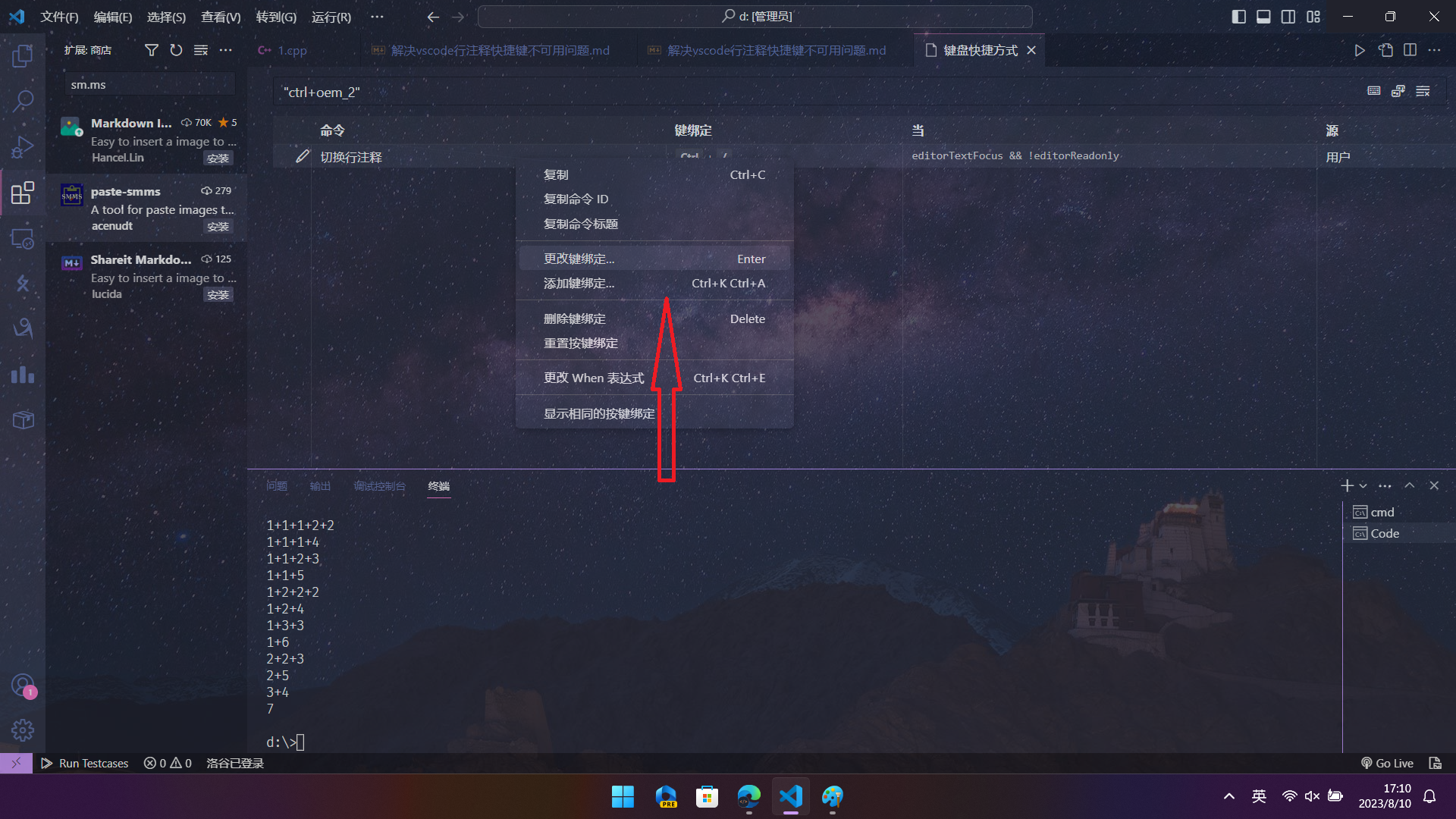Click the Accounts icon in activity bar
Screen dimensions: 1456x819
(23, 686)
